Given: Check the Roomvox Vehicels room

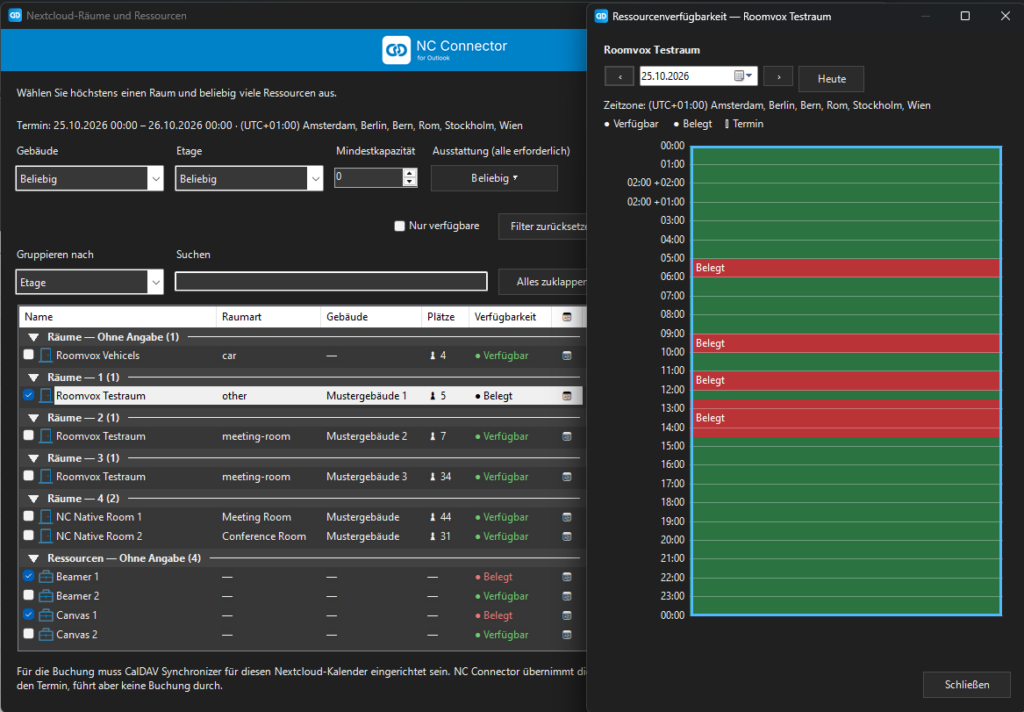Looking at the screenshot, I should pos(28,355).
